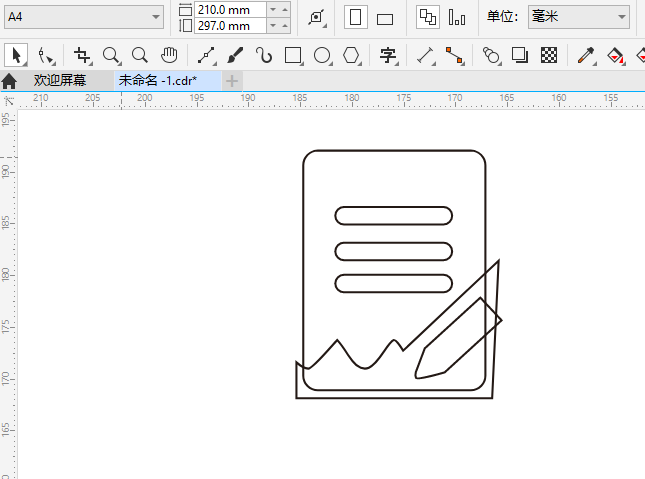This screenshot has width=645, height=479.
Task: Select the Color Eyedropper tool
Action: click(586, 56)
